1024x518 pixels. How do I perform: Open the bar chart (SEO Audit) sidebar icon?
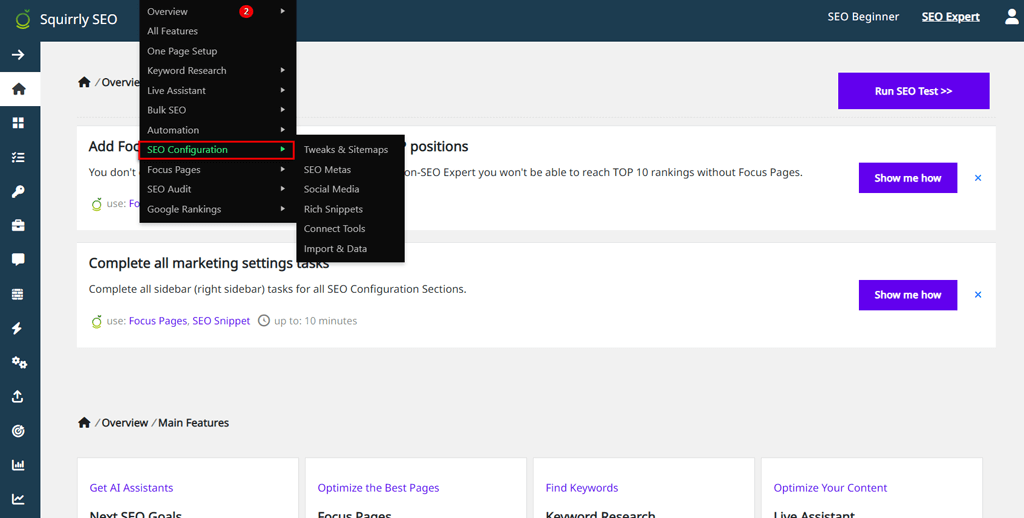18,465
